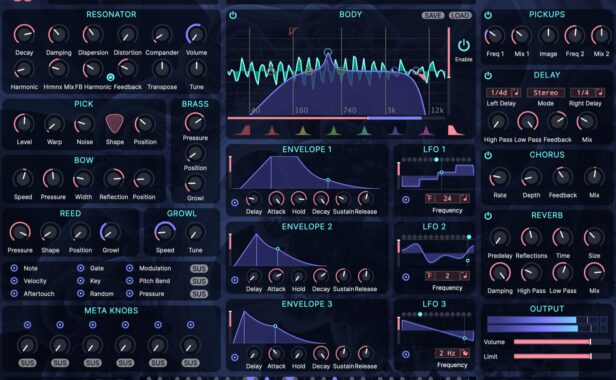
Task: Open the LFO 2 frequency 2 field
Action: [447, 276]
